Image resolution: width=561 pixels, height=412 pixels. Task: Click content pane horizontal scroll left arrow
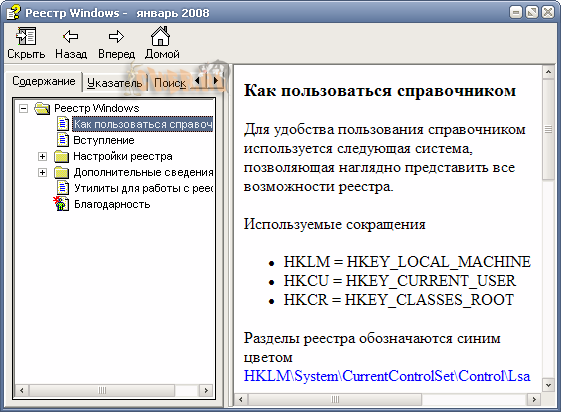click(x=241, y=399)
